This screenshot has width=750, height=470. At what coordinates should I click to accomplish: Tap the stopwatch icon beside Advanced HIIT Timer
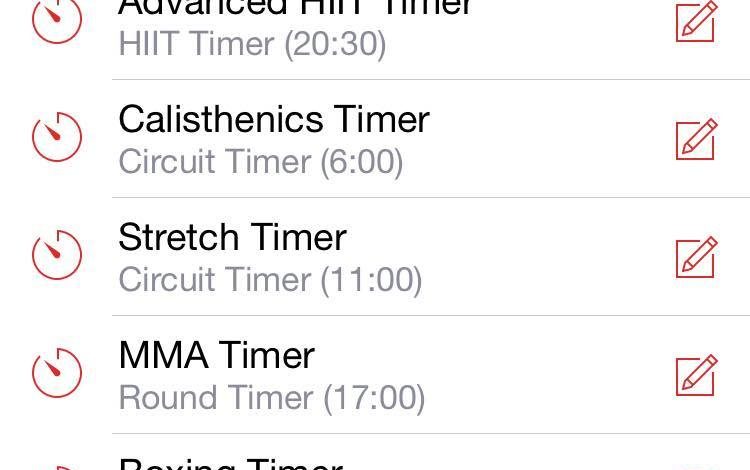point(57,19)
